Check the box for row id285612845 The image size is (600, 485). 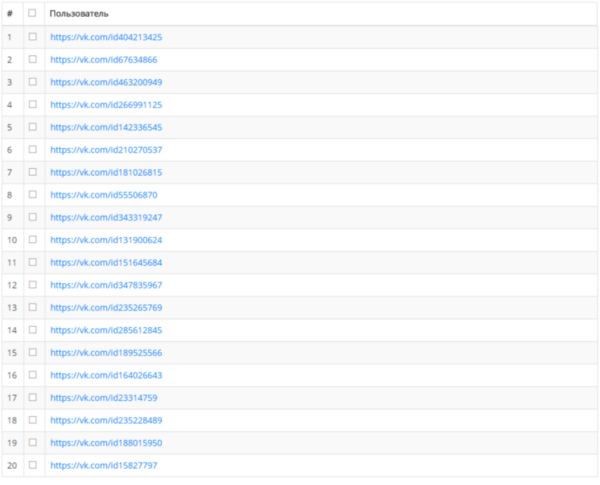pos(33,330)
